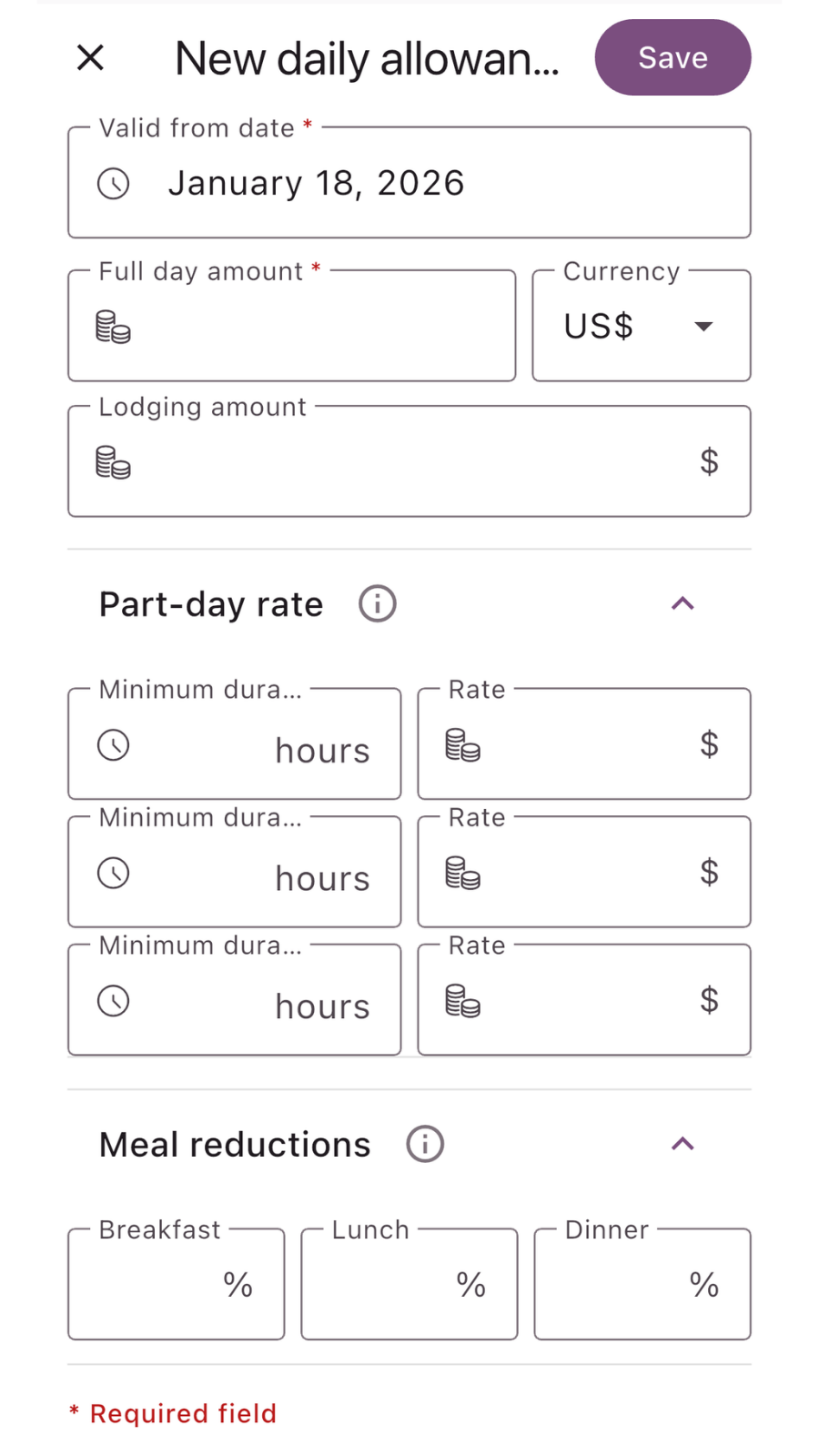The height and width of the screenshot is (1456, 819).
Task: Show Meal reductions info tooltip
Action: coord(424,1144)
